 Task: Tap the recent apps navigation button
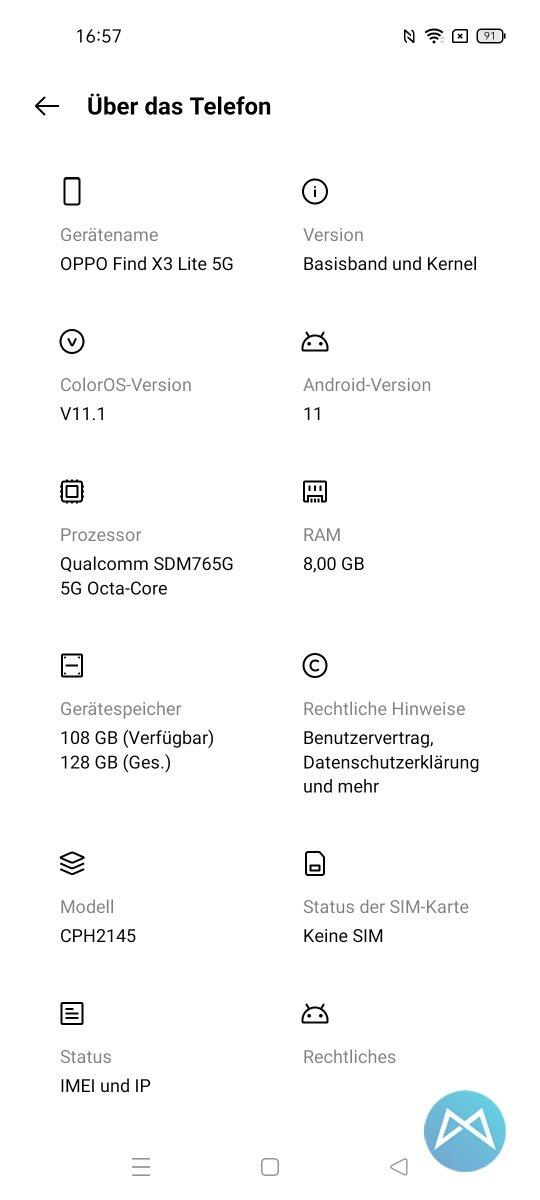(141, 1166)
